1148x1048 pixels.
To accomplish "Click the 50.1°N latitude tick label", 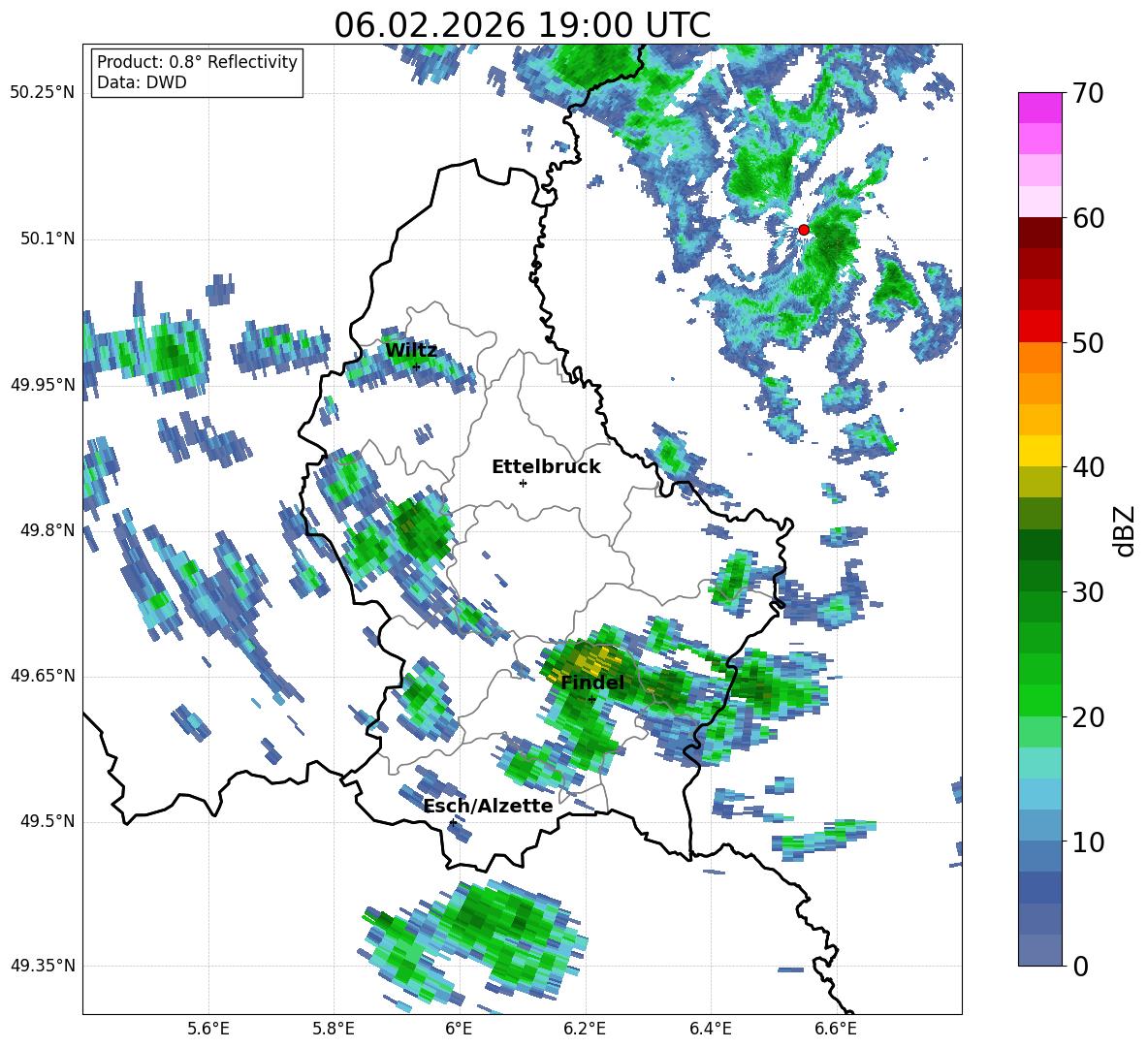I will pyautogui.click(x=48, y=239).
